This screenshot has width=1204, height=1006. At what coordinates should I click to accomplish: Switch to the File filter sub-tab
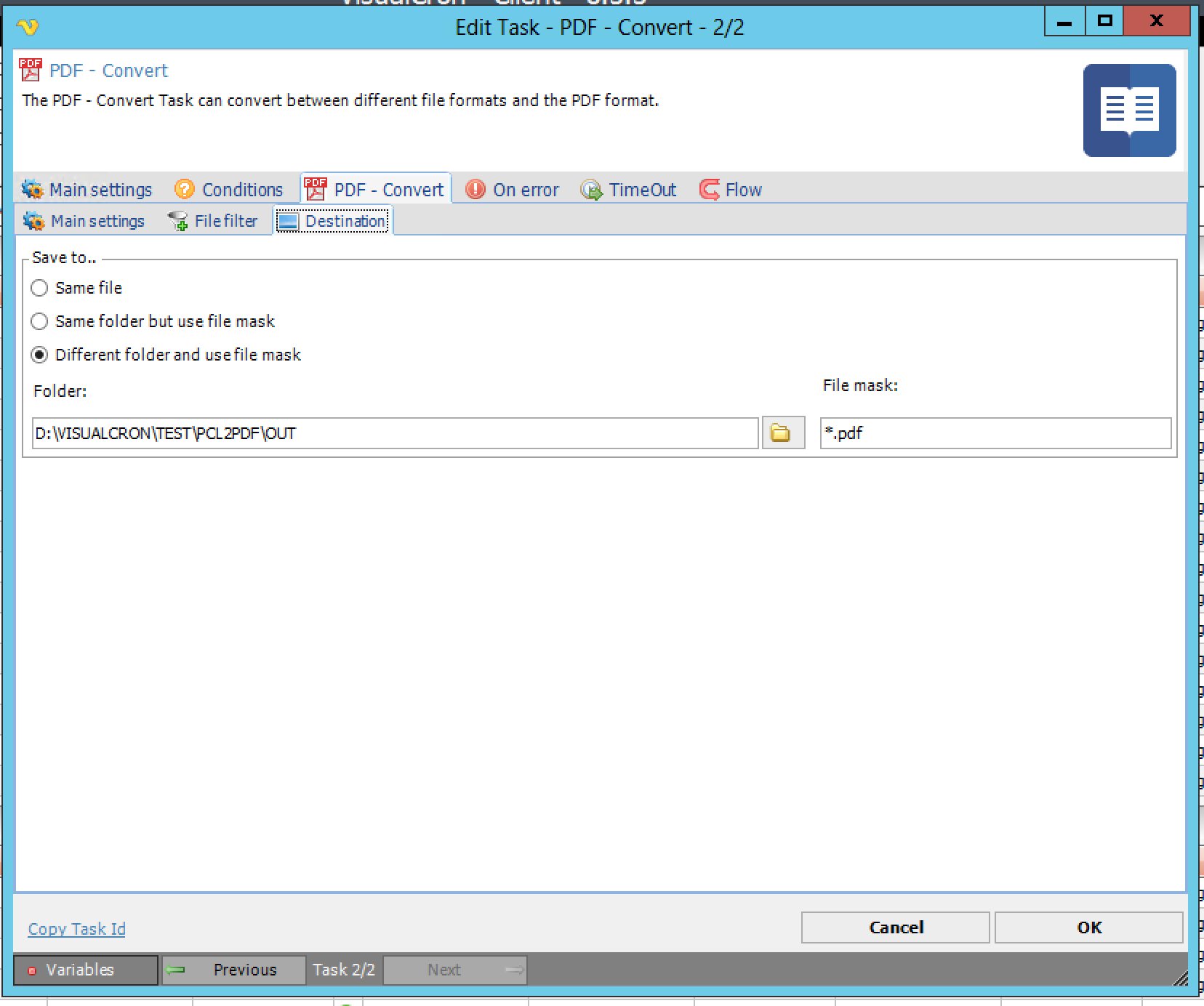pos(213,221)
